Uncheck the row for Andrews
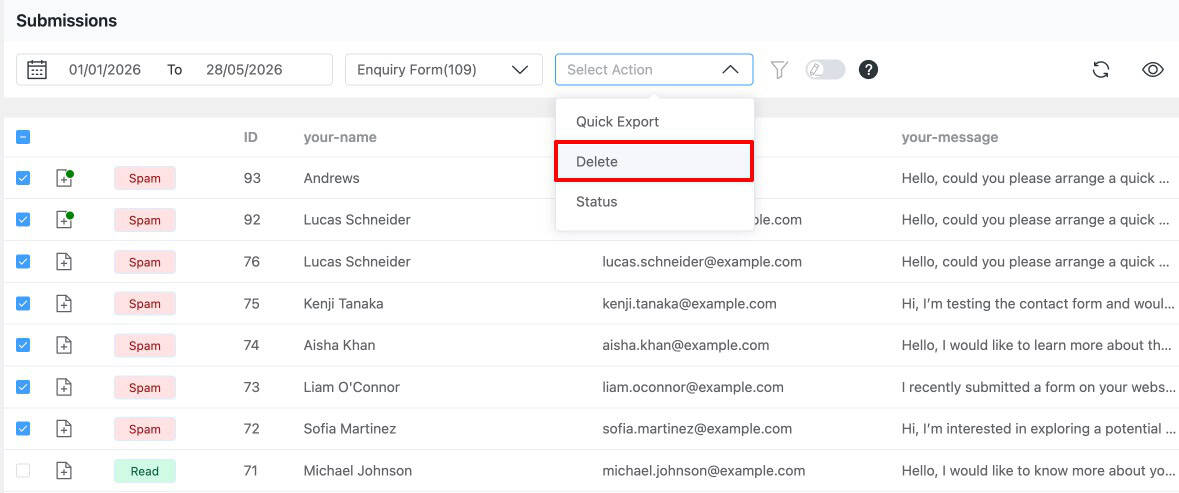The image size is (1179, 493). 23,178
